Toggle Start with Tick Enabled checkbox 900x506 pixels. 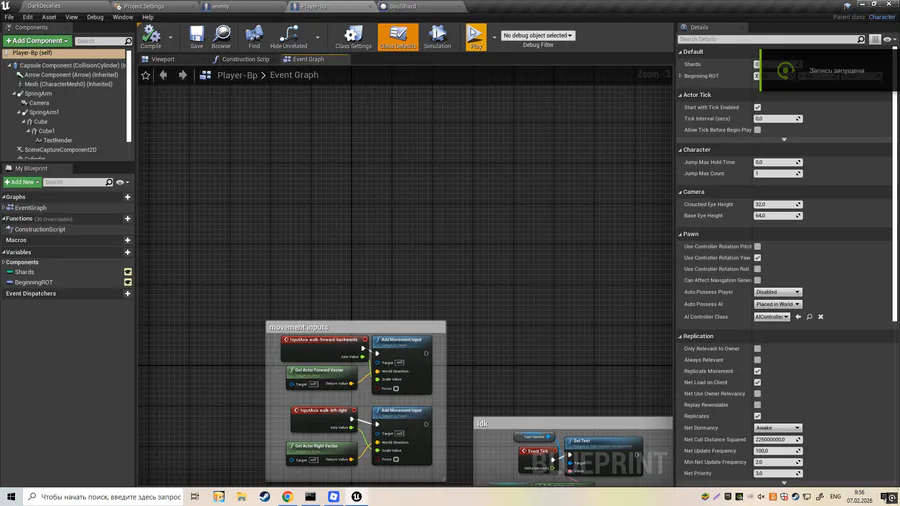tap(758, 107)
